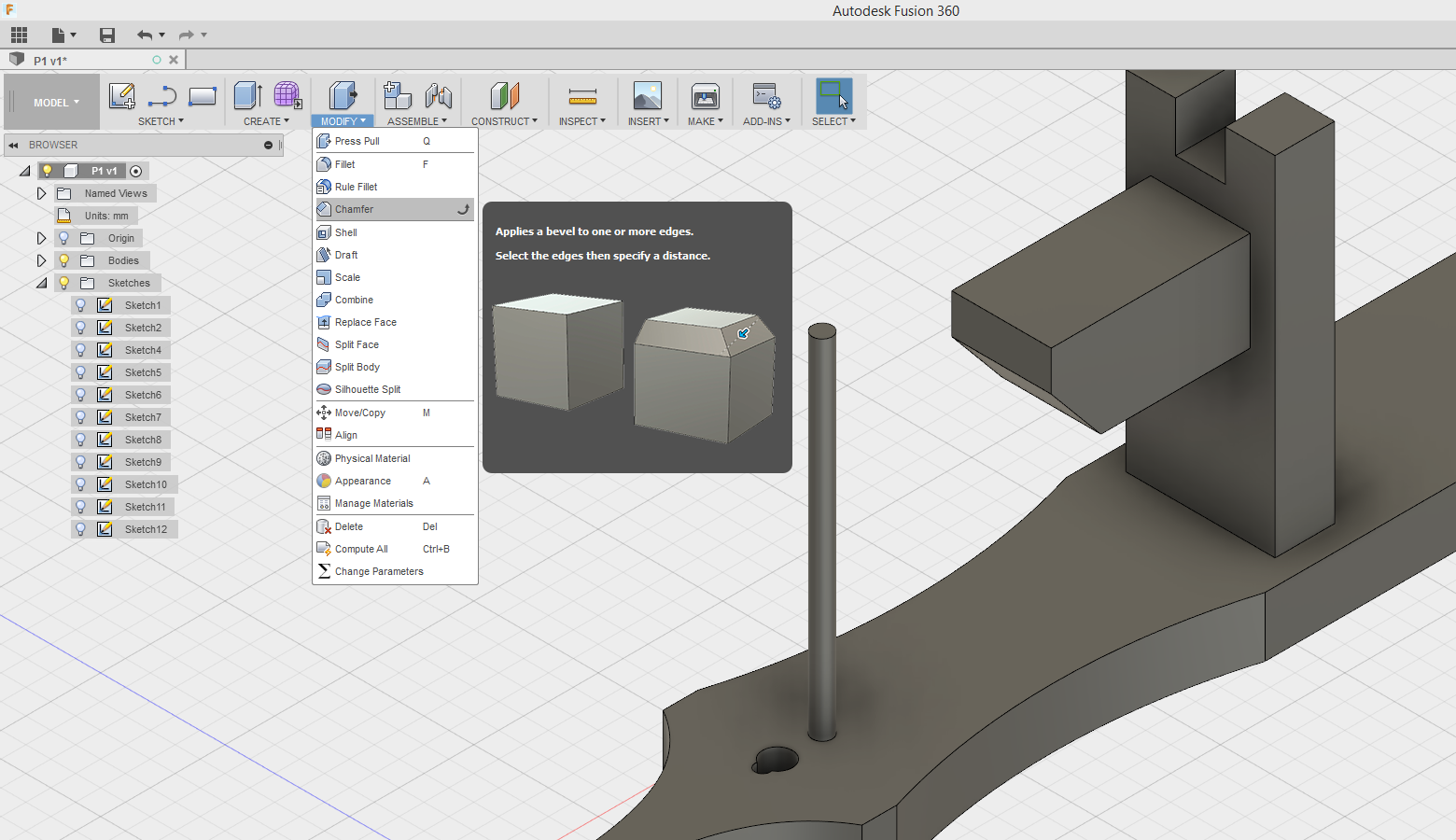Choose Move/Copy from Modify menu

click(x=395, y=413)
